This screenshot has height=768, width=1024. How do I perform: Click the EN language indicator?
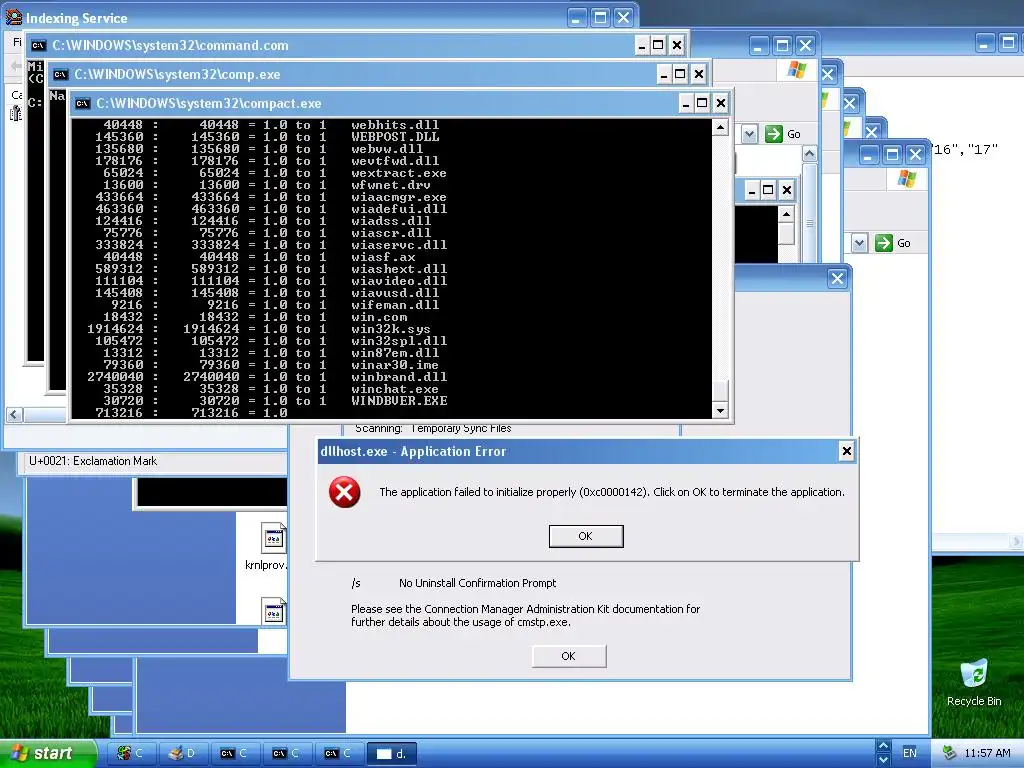[909, 753]
